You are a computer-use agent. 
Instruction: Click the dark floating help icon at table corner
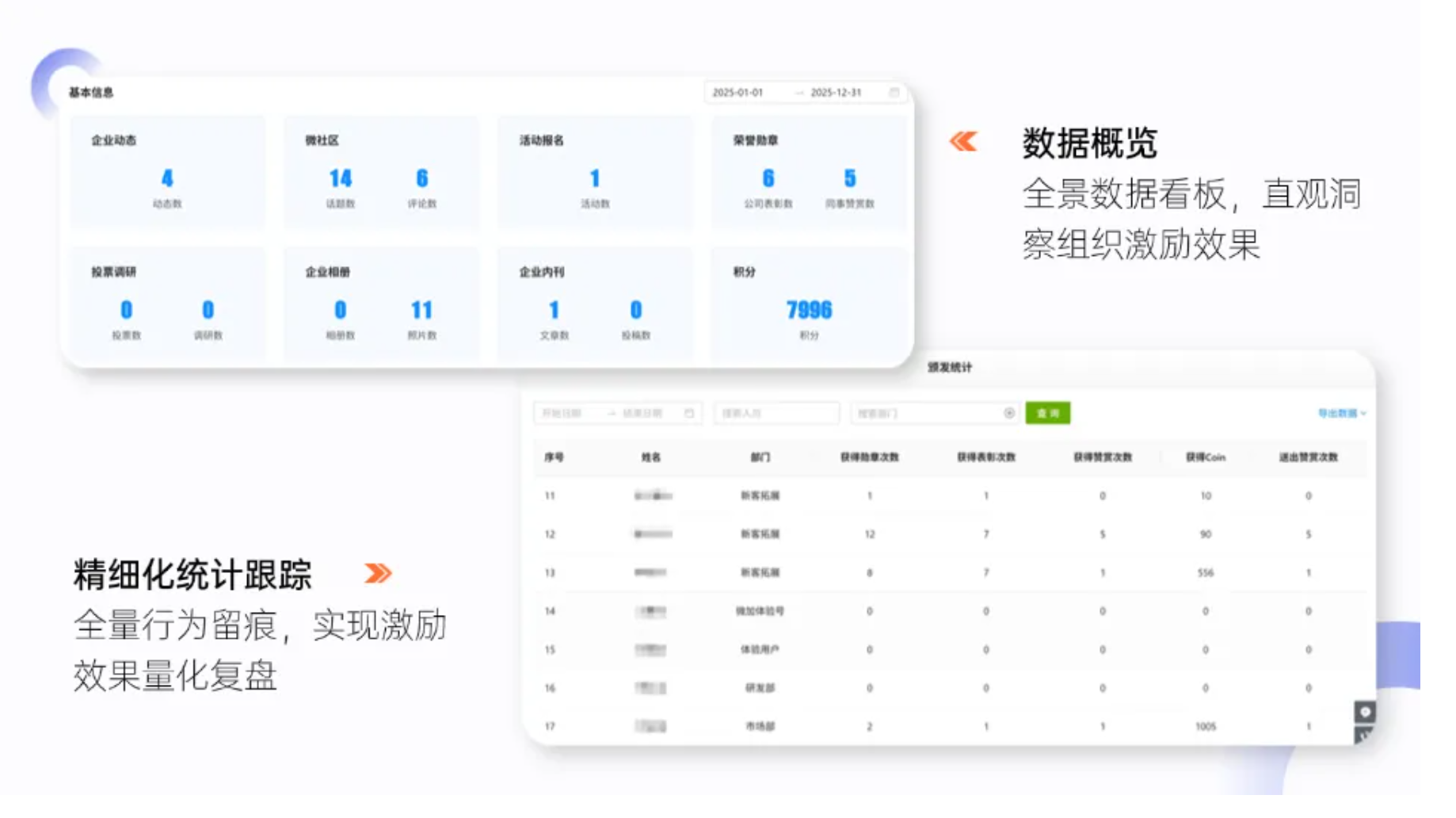click(1364, 712)
